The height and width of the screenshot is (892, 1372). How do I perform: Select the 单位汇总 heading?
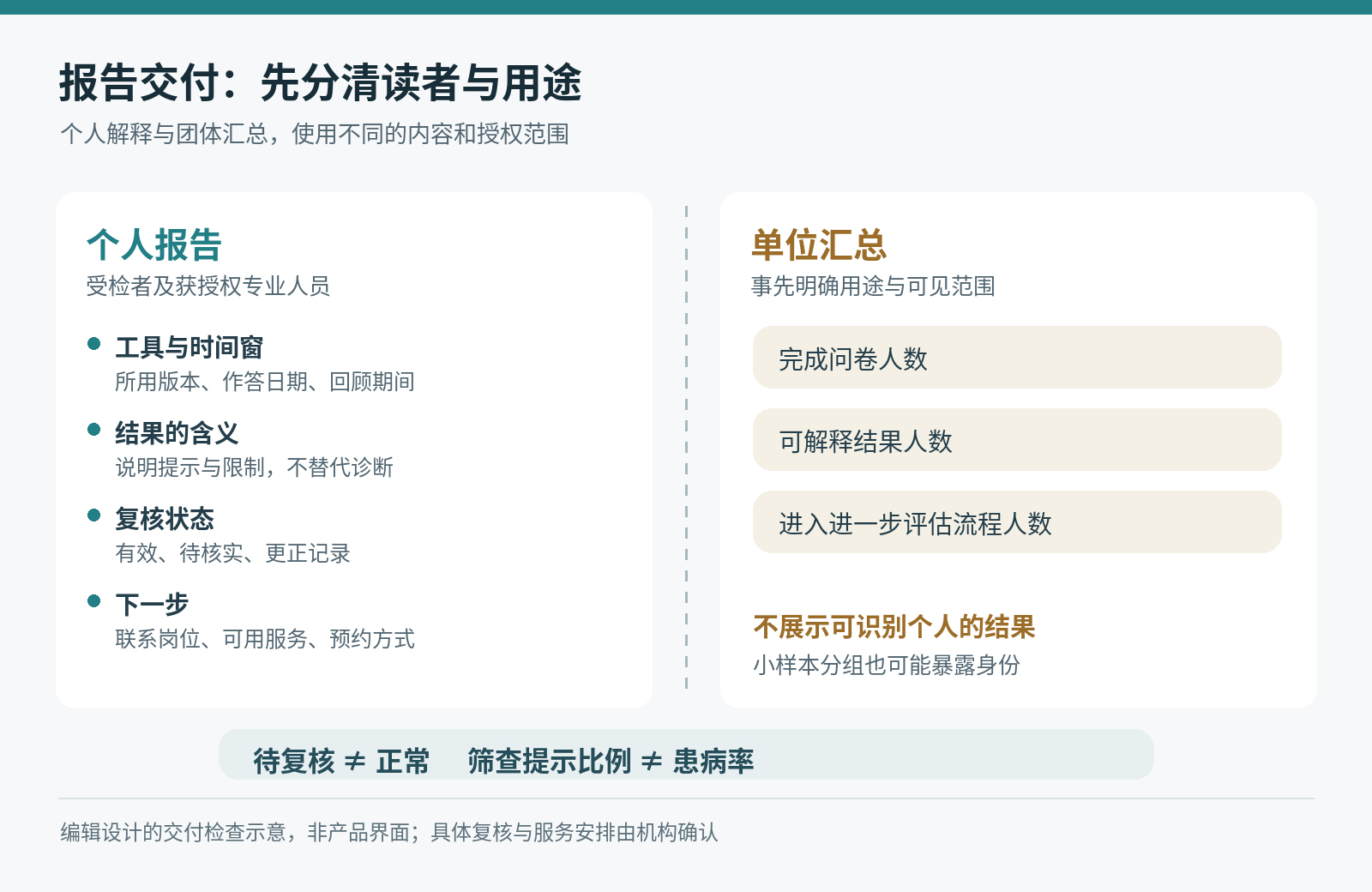click(819, 244)
